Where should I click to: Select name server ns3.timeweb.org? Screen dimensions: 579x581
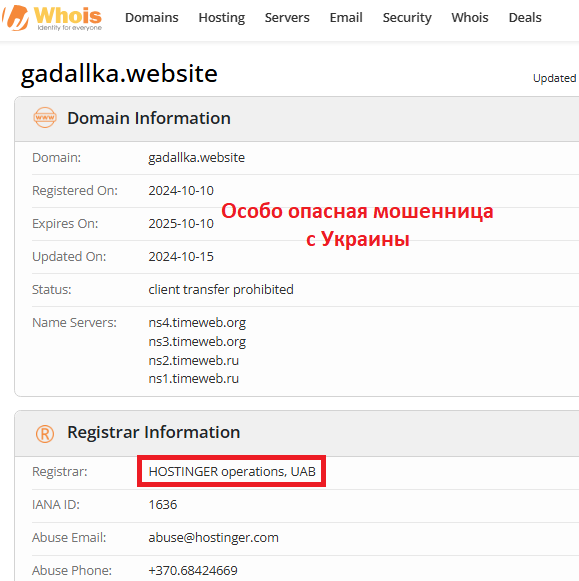click(x=197, y=341)
